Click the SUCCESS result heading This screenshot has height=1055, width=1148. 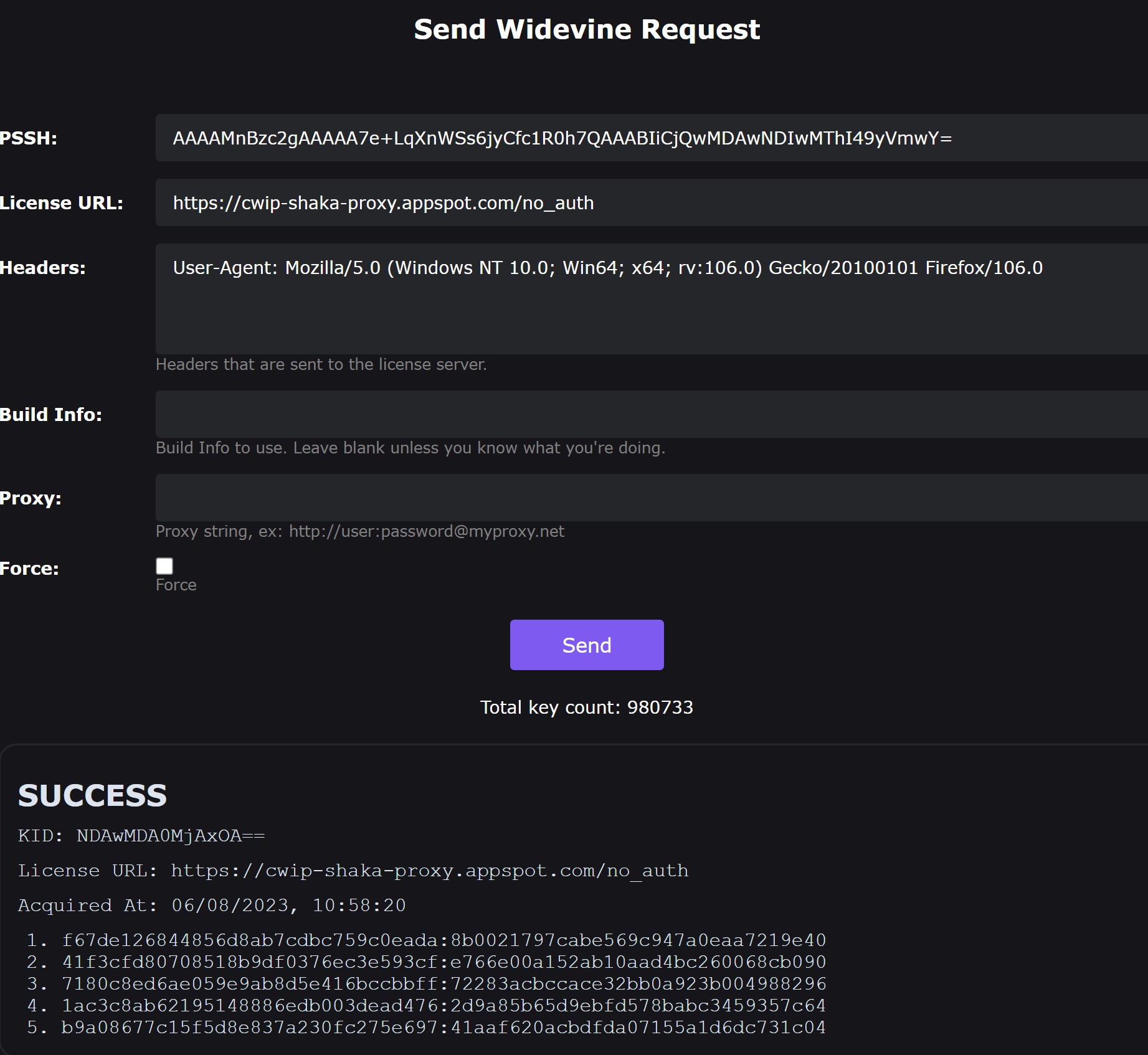pyautogui.click(x=92, y=795)
